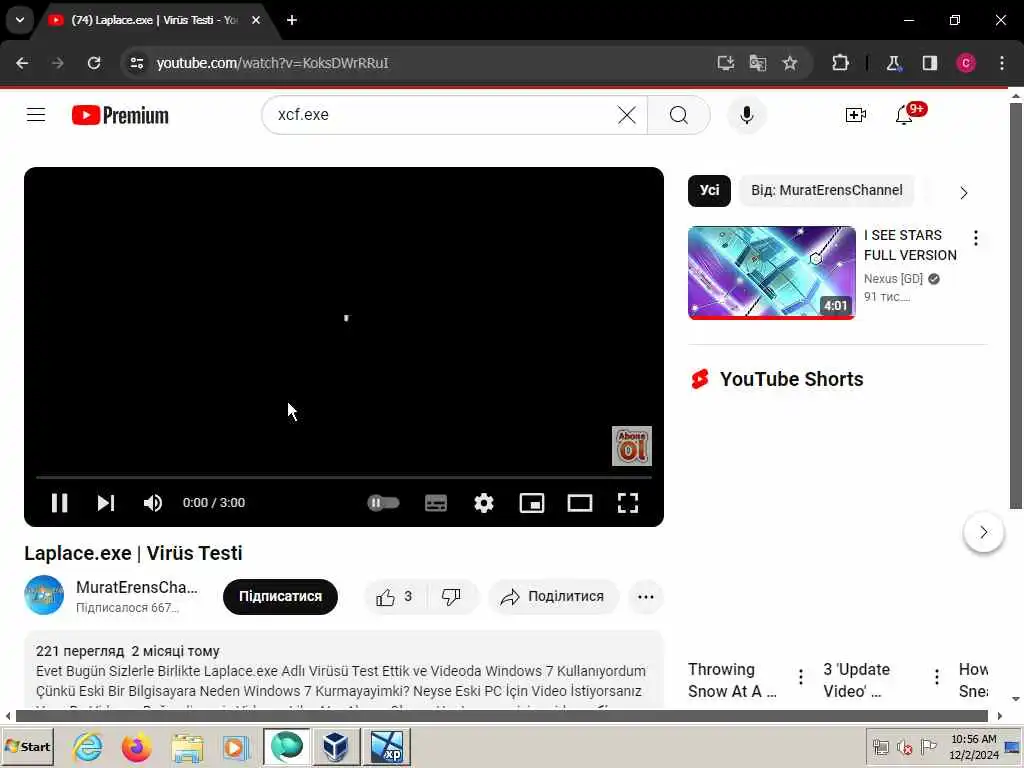Screen dimensions: 1024x768
Task: Click the horizontal page scrollbar
Action: pos(502,716)
